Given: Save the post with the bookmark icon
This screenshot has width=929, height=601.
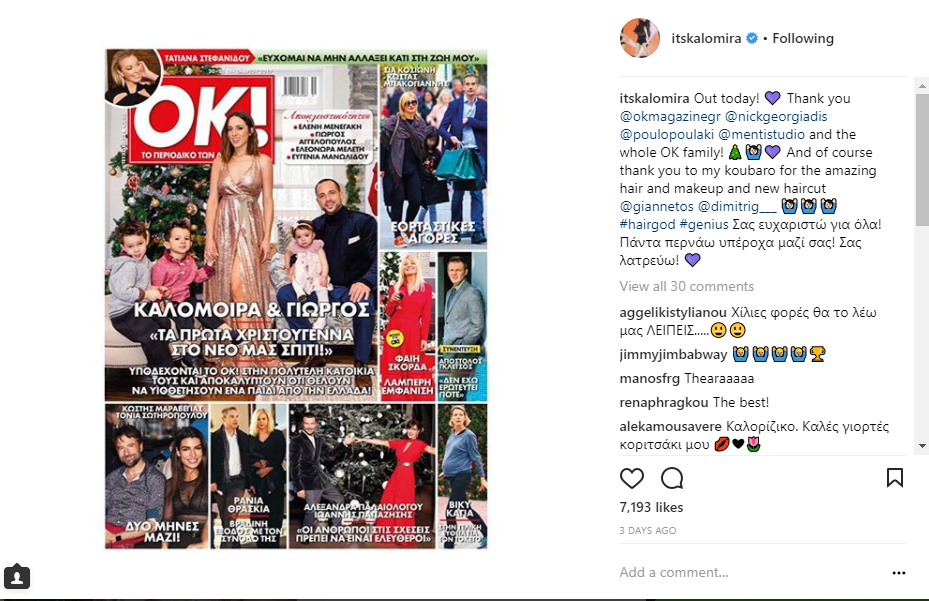Looking at the screenshot, I should point(895,478).
